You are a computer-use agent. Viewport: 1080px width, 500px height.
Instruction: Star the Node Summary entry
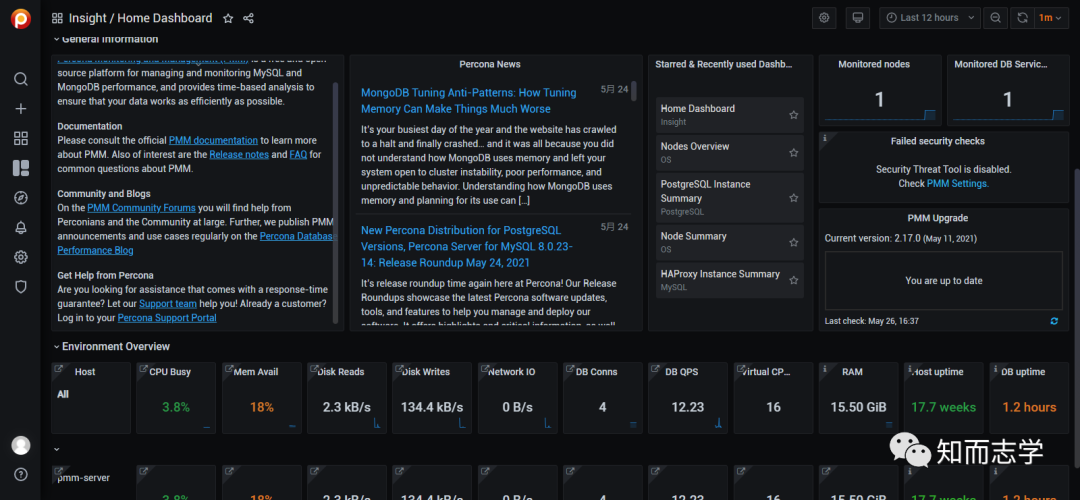tap(793, 242)
